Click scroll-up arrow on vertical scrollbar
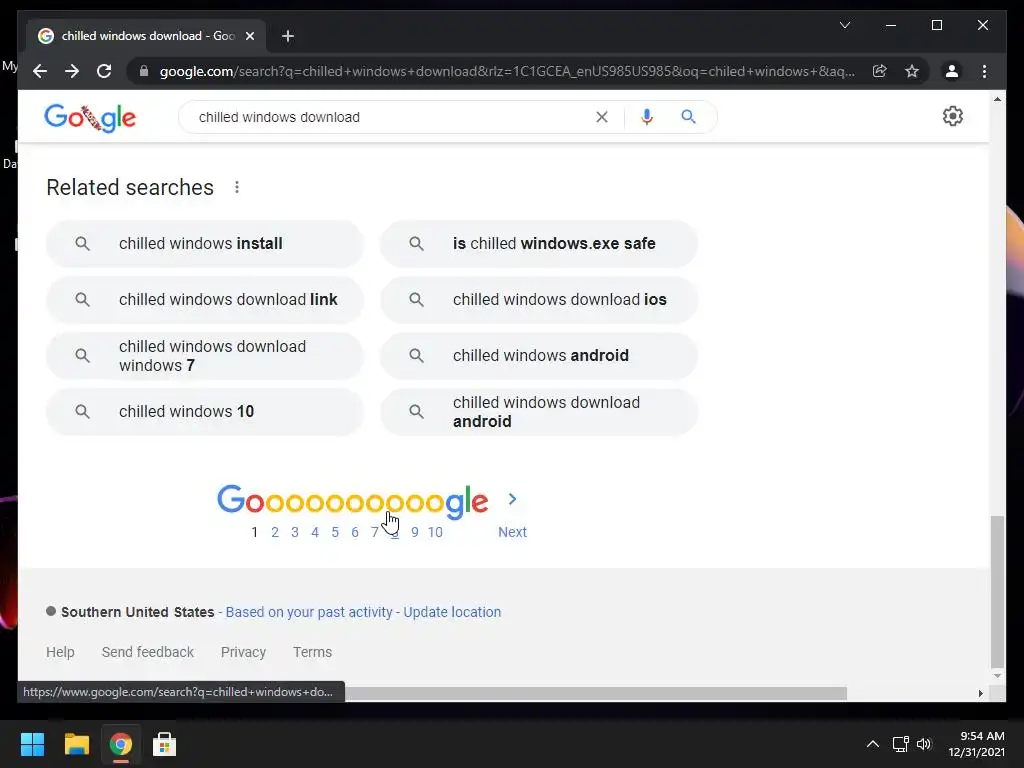 997,99
